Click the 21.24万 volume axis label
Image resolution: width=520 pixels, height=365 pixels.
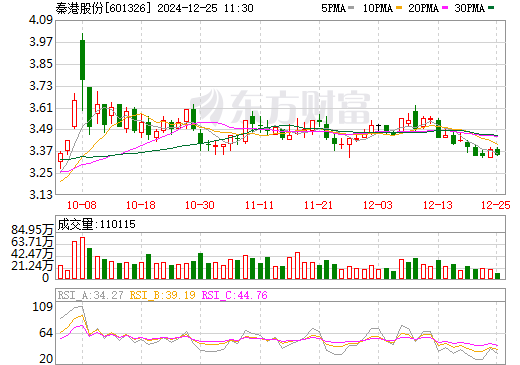(32, 266)
